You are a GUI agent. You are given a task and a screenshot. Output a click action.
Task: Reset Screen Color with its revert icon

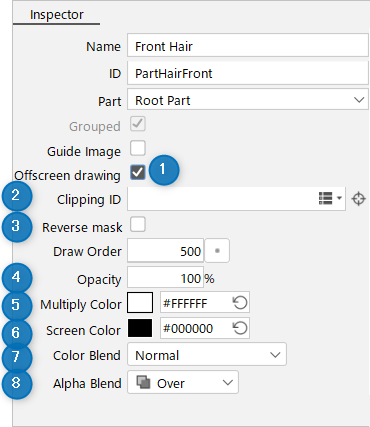pyautogui.click(x=240, y=328)
